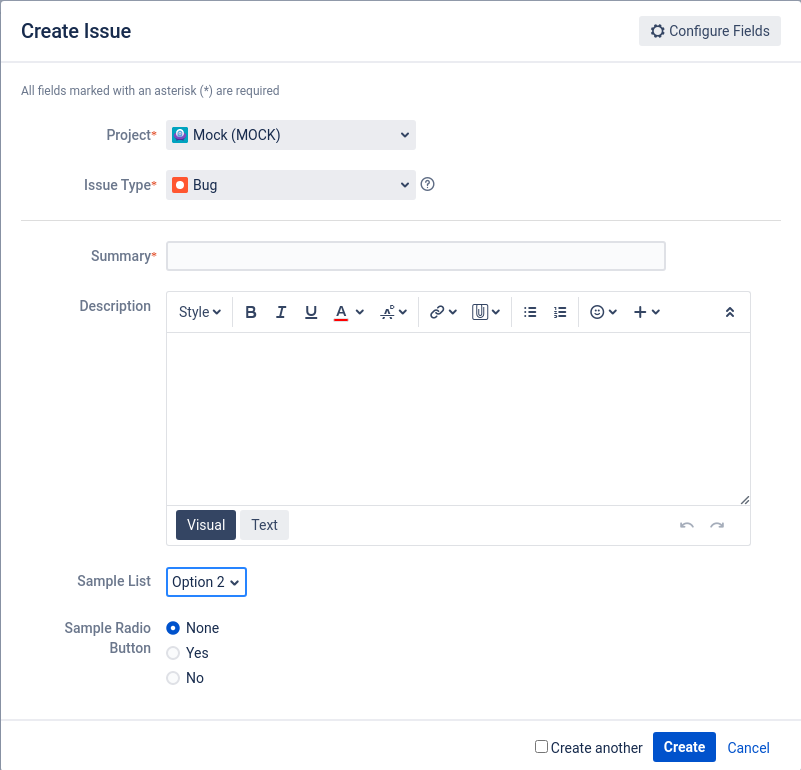Select the Yes radio button
801x770 pixels.
[173, 653]
